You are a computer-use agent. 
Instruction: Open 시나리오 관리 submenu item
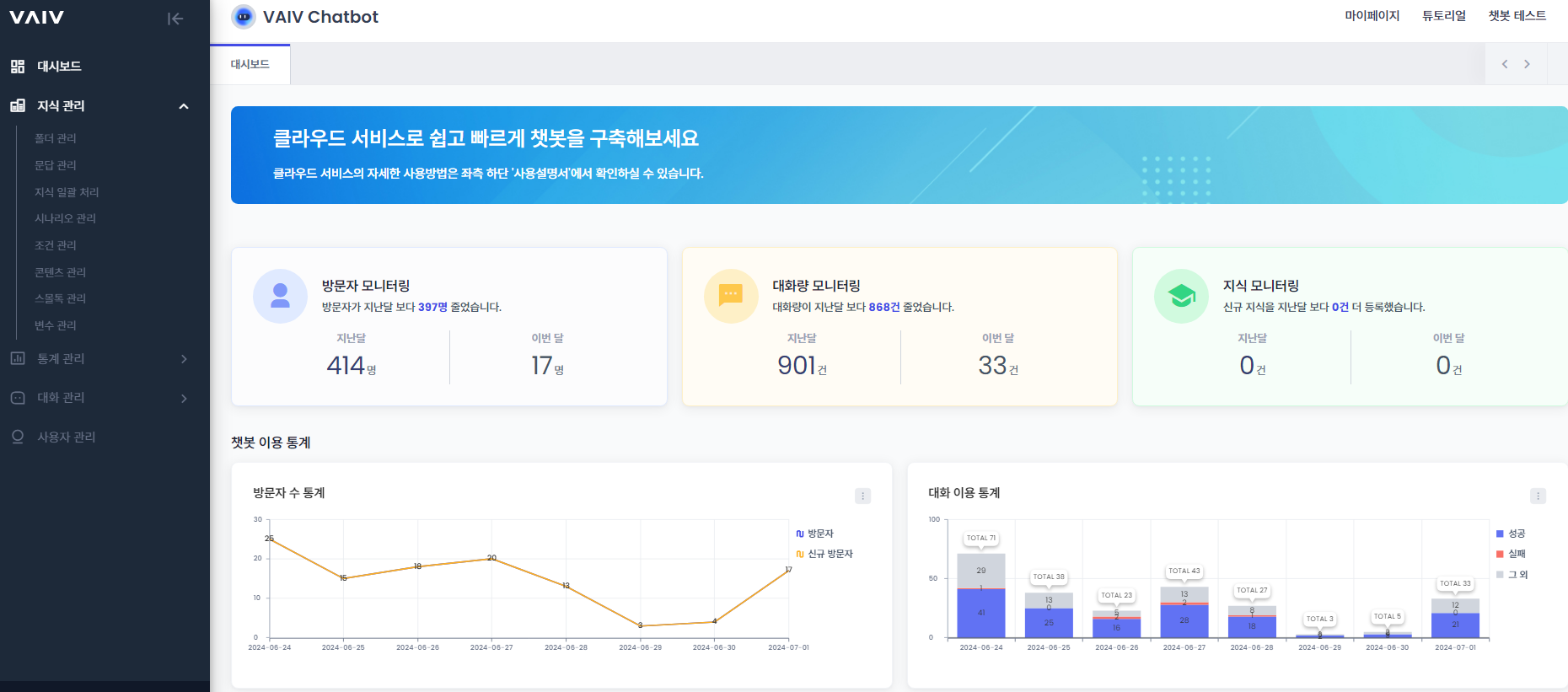66,218
